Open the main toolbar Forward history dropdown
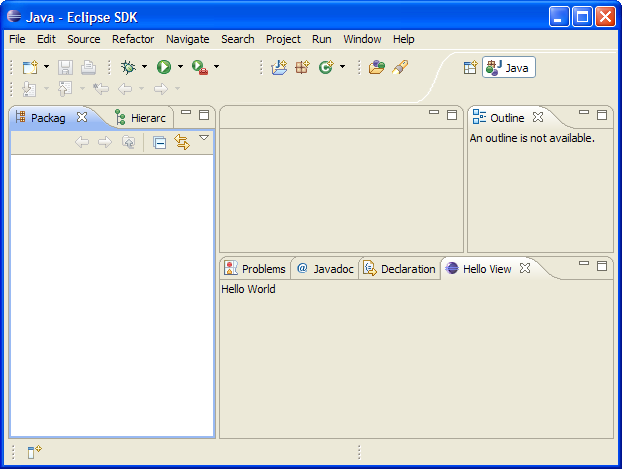Viewport: 622px width, 469px height. point(178,88)
